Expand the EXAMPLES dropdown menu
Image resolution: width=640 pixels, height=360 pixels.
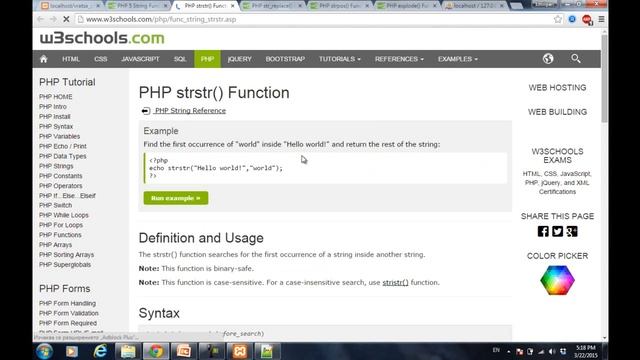(x=458, y=59)
